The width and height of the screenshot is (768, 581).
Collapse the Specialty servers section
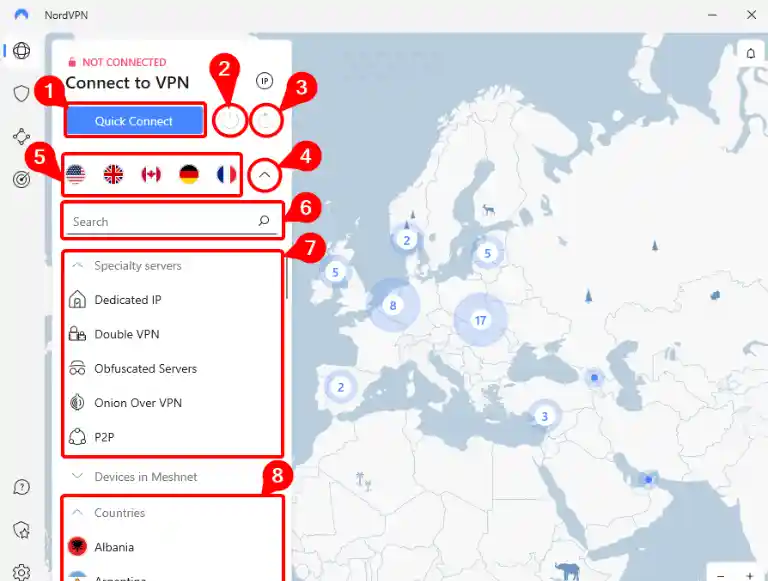pos(77,266)
